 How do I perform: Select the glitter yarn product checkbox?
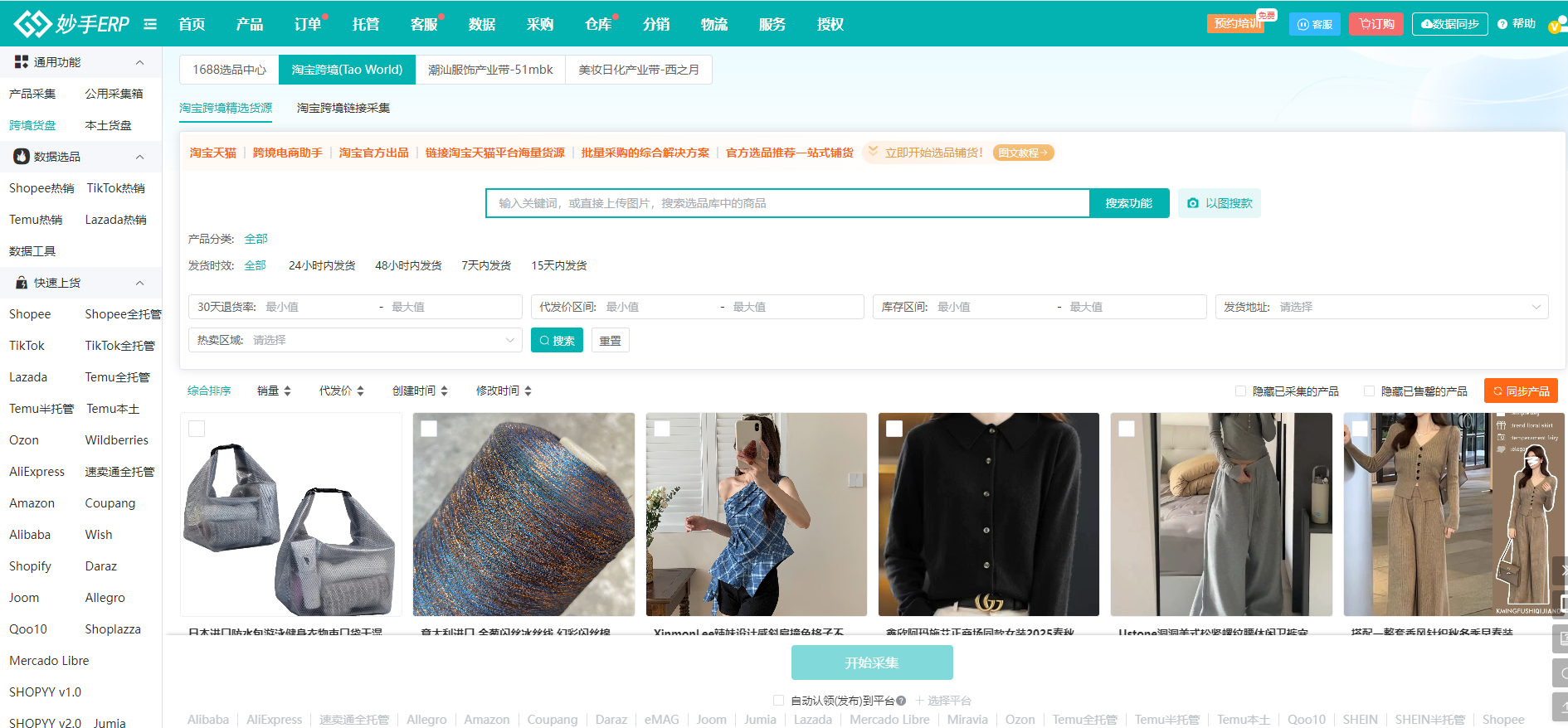coord(429,429)
